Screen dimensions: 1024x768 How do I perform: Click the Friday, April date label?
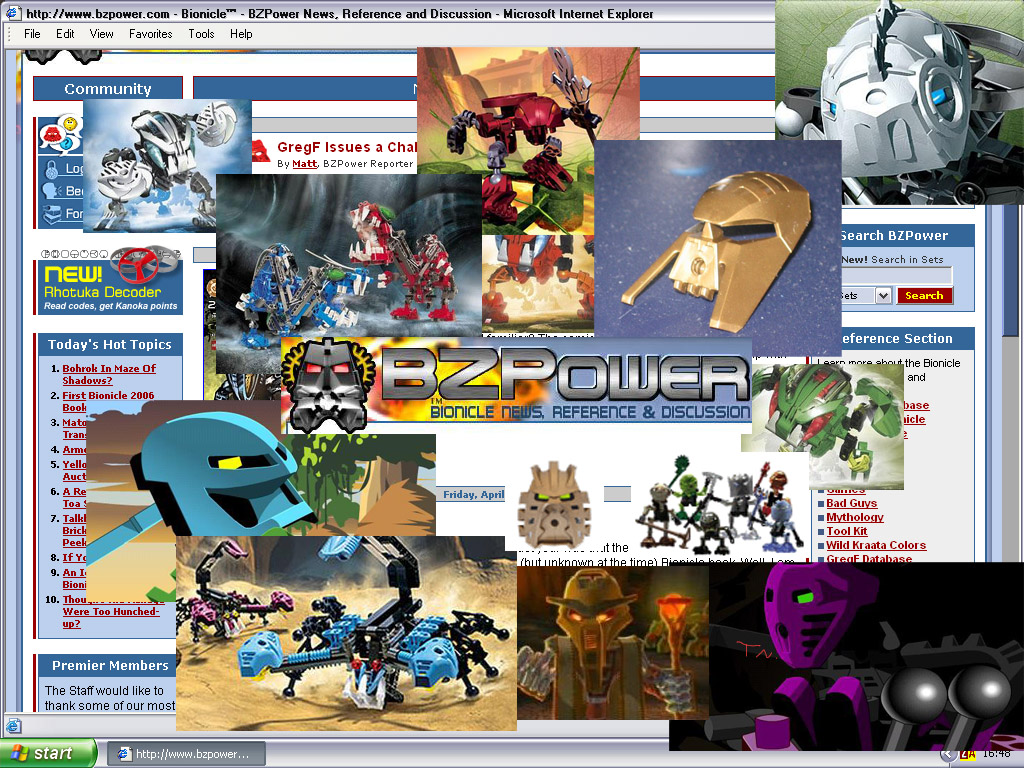(x=473, y=494)
